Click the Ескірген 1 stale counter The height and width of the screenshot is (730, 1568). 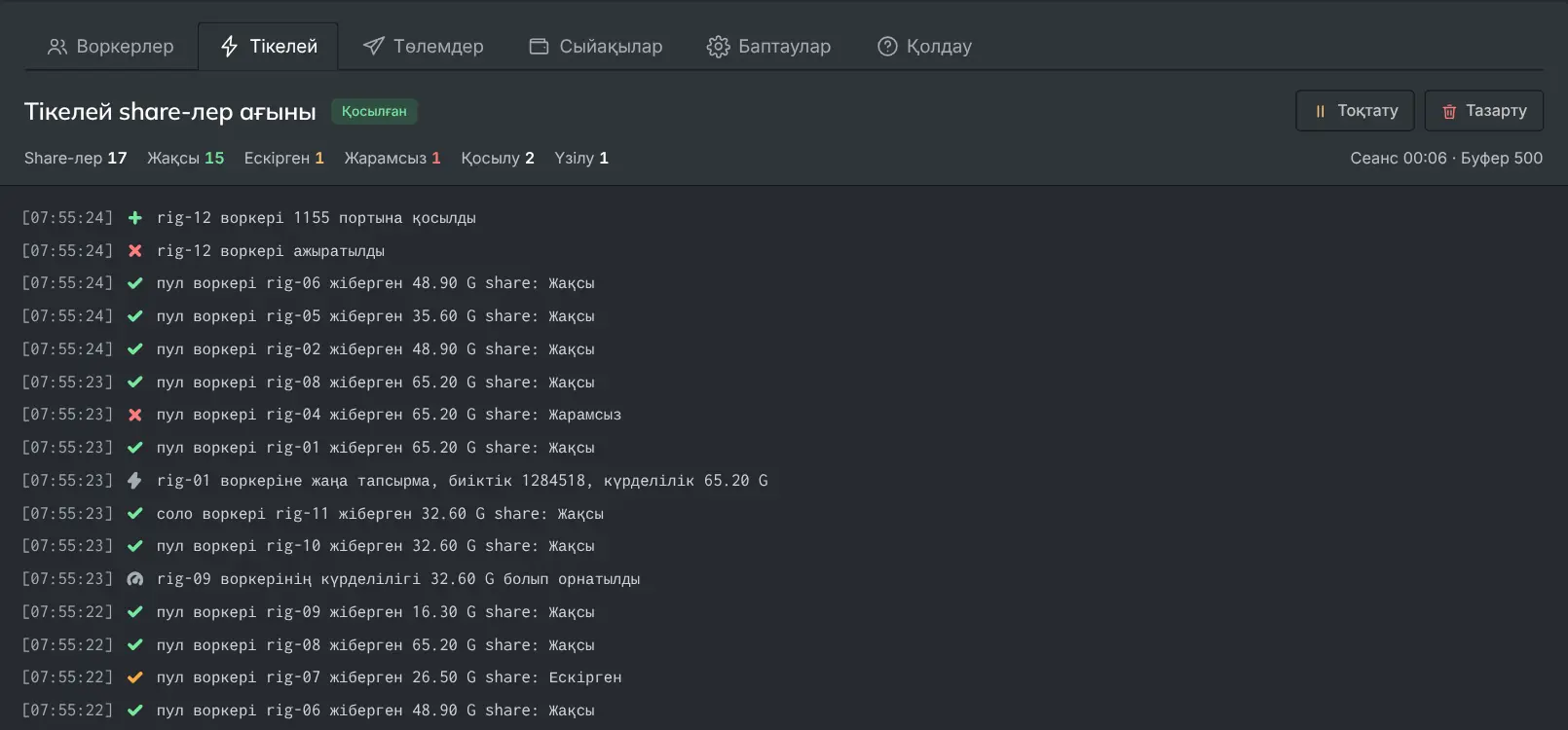tap(284, 158)
